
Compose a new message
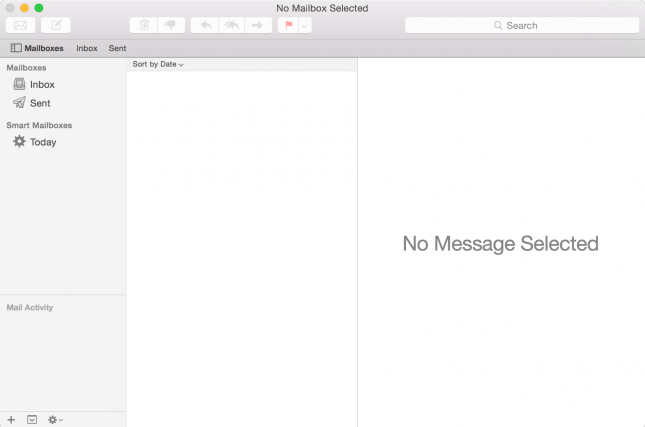56,26
